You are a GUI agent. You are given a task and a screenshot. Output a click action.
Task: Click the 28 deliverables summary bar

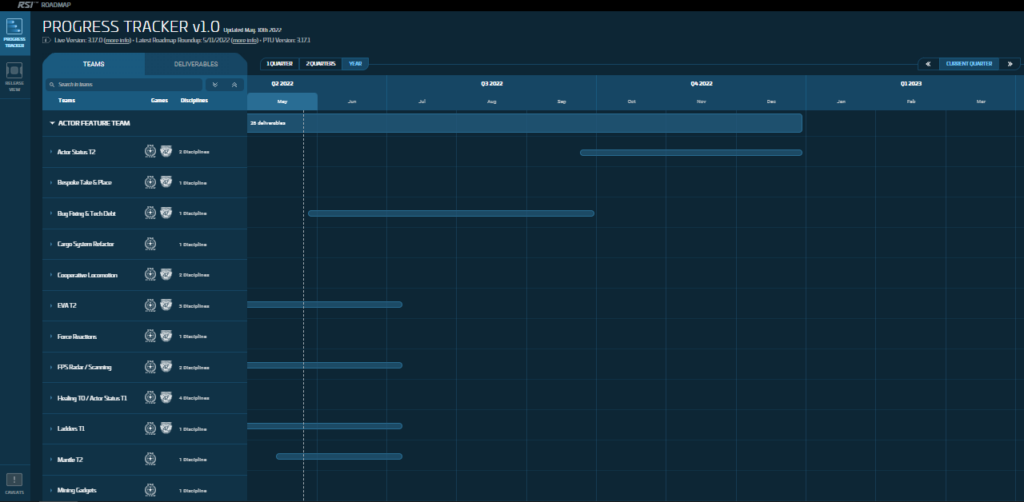click(x=524, y=123)
